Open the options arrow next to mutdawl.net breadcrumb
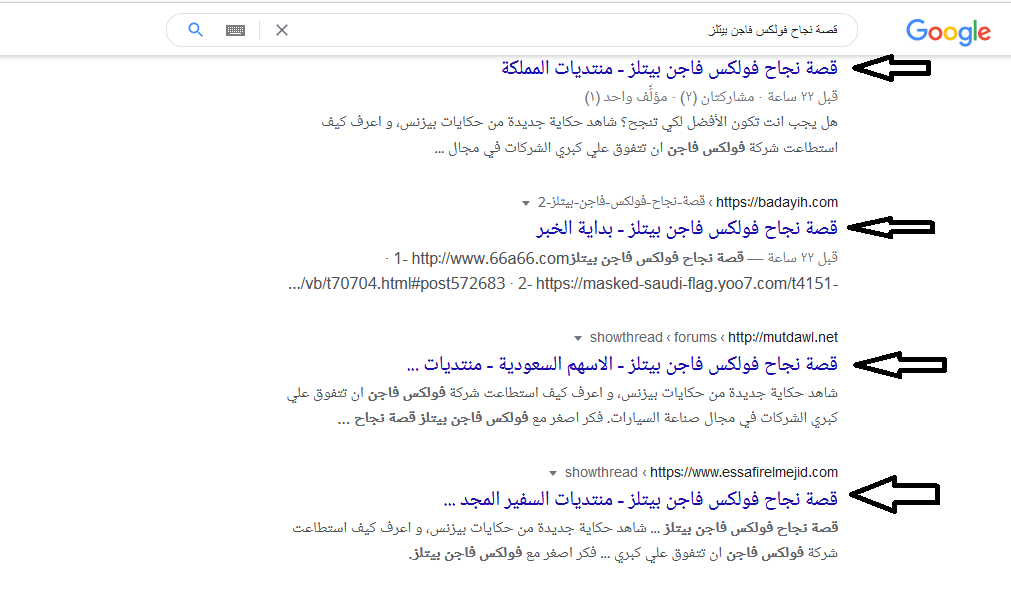The width and height of the screenshot is (1011, 591). click(x=578, y=337)
